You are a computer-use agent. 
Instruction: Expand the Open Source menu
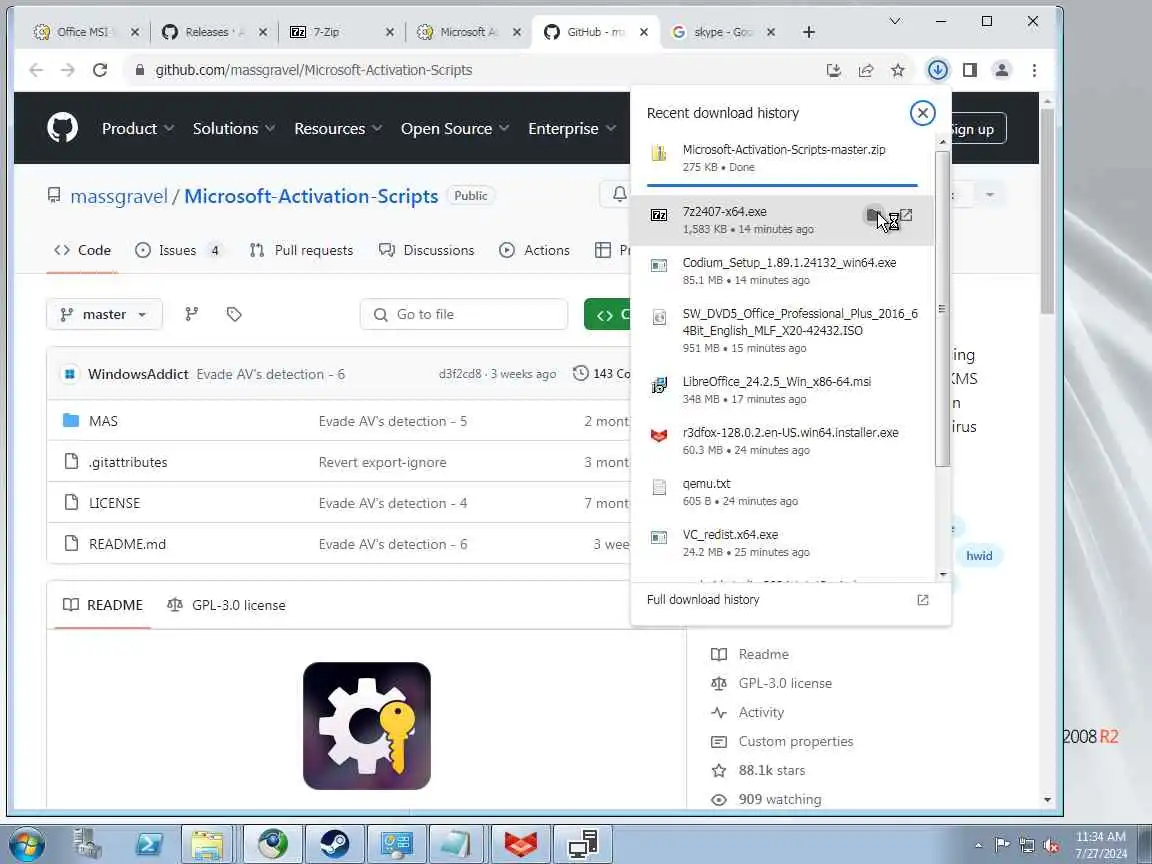[x=455, y=129]
